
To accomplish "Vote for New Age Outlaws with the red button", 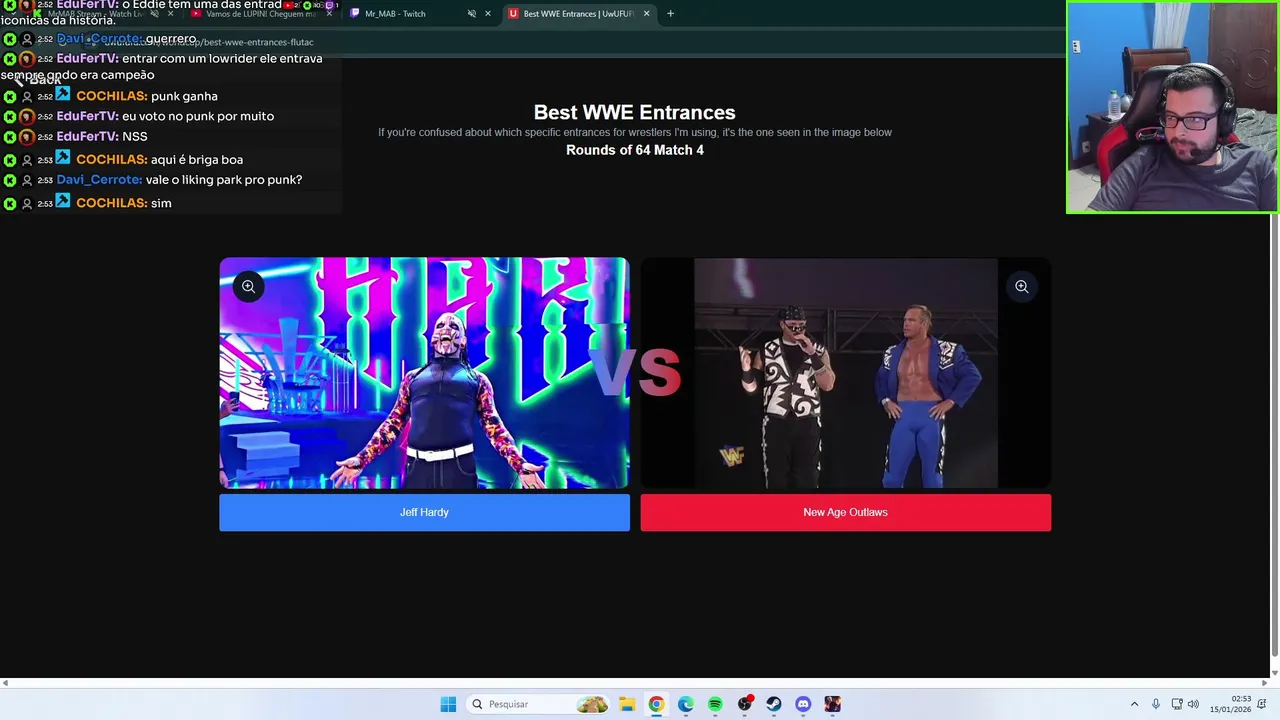I will pyautogui.click(x=845, y=512).
